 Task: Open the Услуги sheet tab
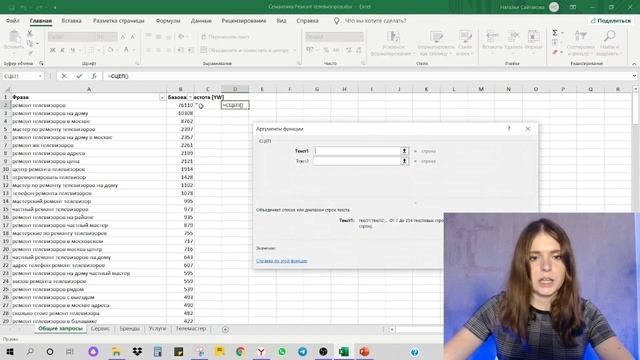point(158,329)
